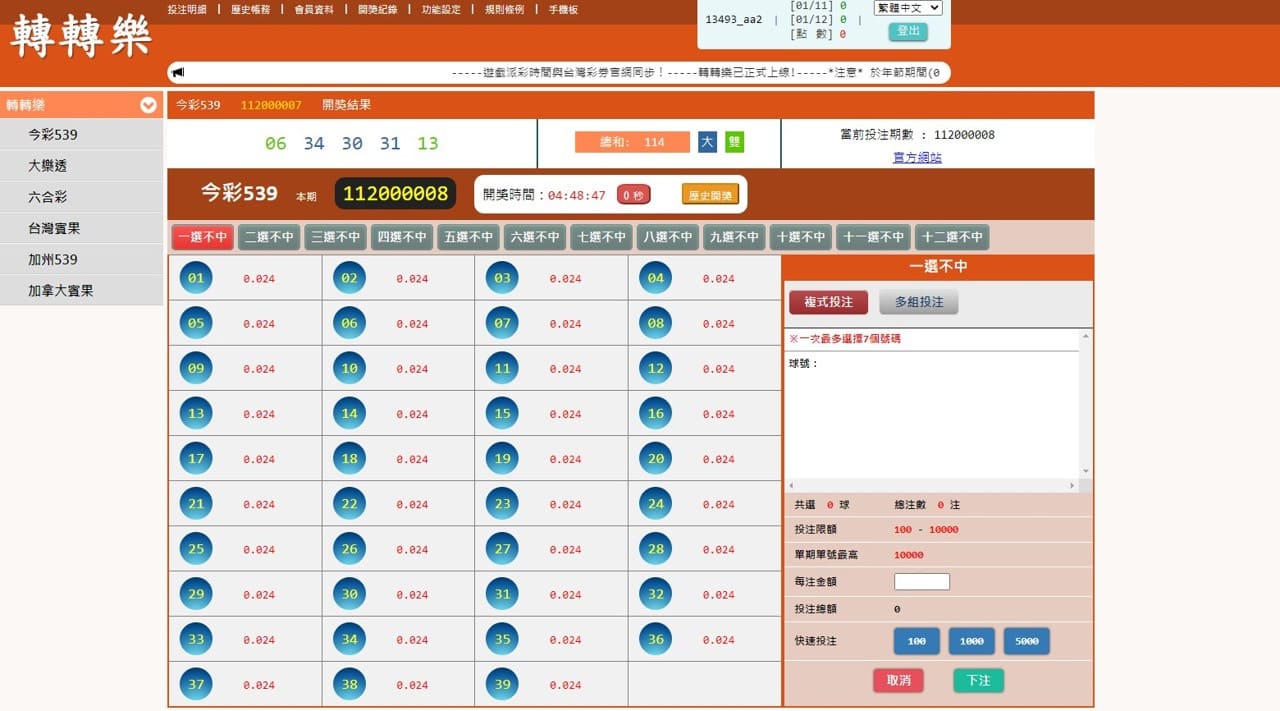Open 手機板 in top menu
The height and width of the screenshot is (711, 1280).
563,9
